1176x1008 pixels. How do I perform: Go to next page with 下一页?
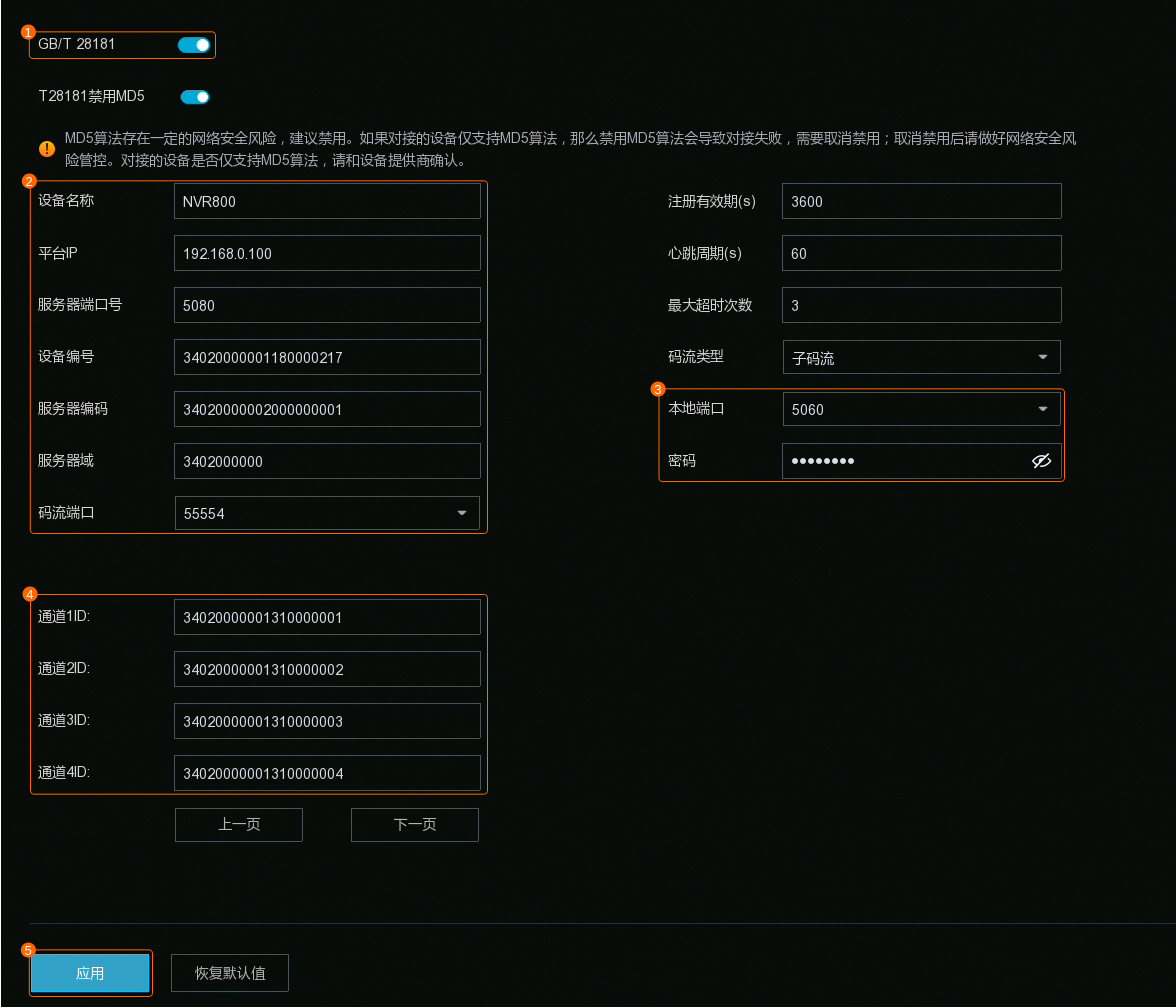pos(415,825)
